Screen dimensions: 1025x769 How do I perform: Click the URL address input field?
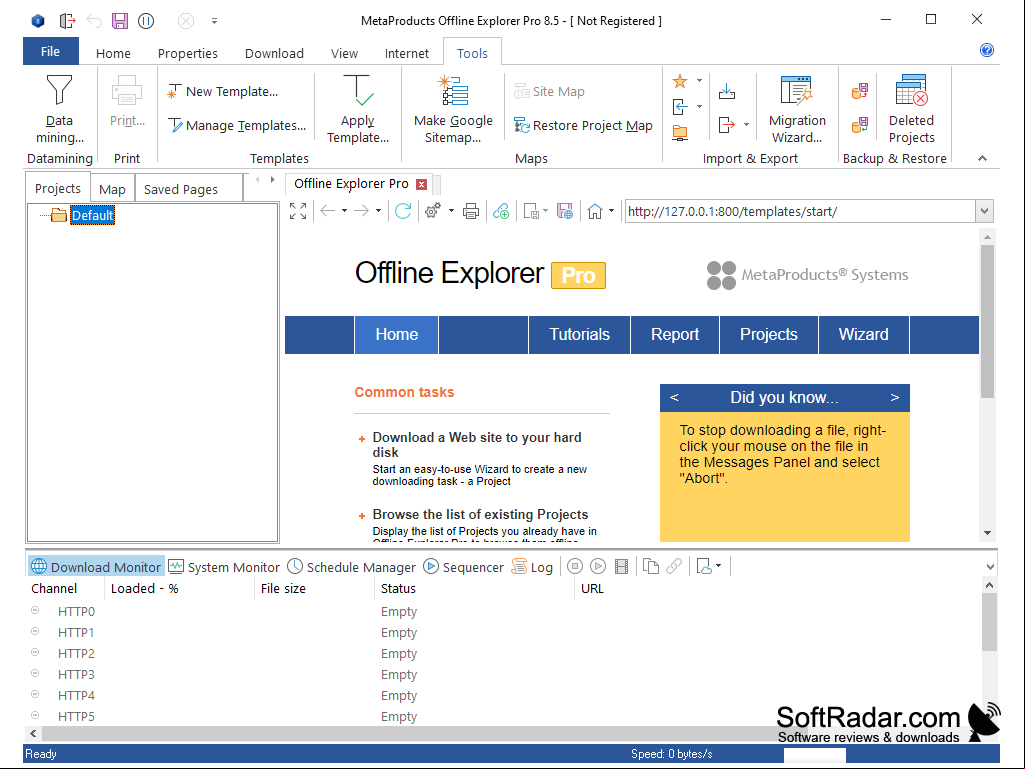point(800,211)
